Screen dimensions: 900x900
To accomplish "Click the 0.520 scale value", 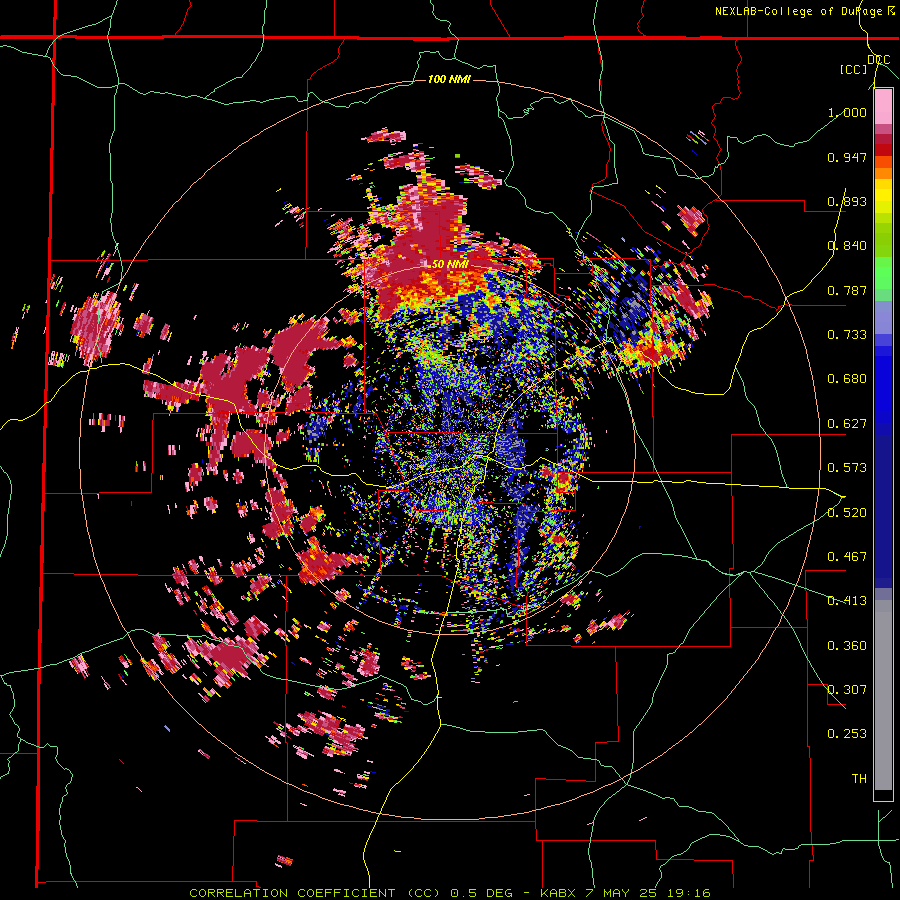I will pos(847,513).
